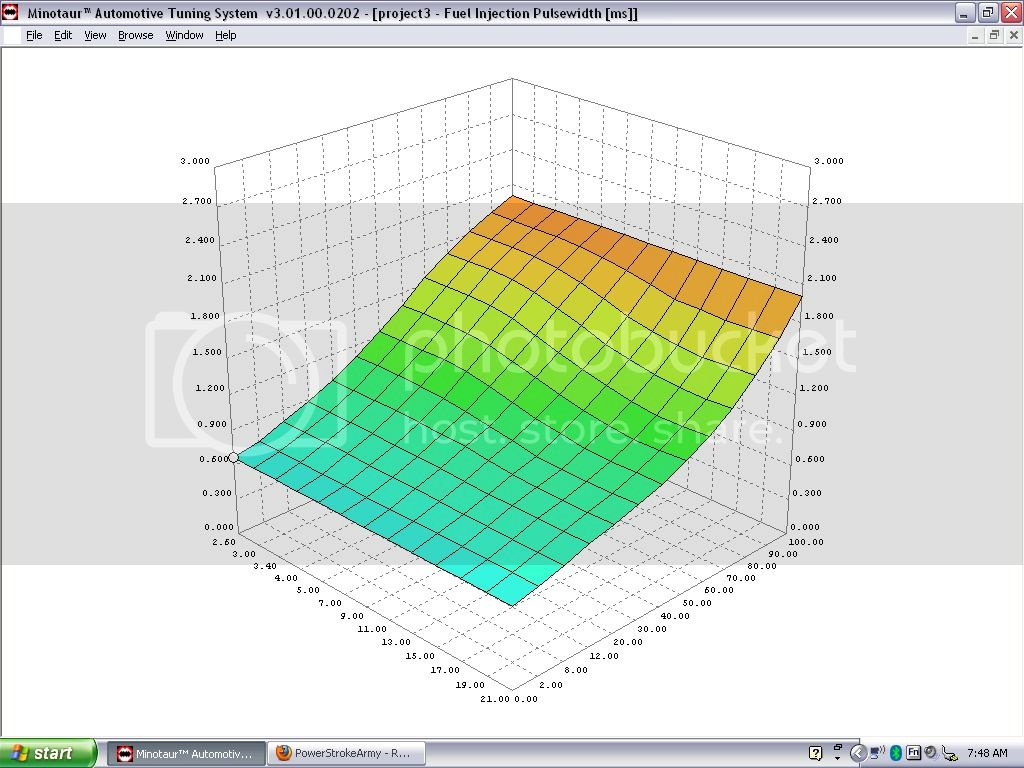Click the 3.000 label on left vertical axis
This screenshot has width=1024, height=768.
(x=195, y=161)
